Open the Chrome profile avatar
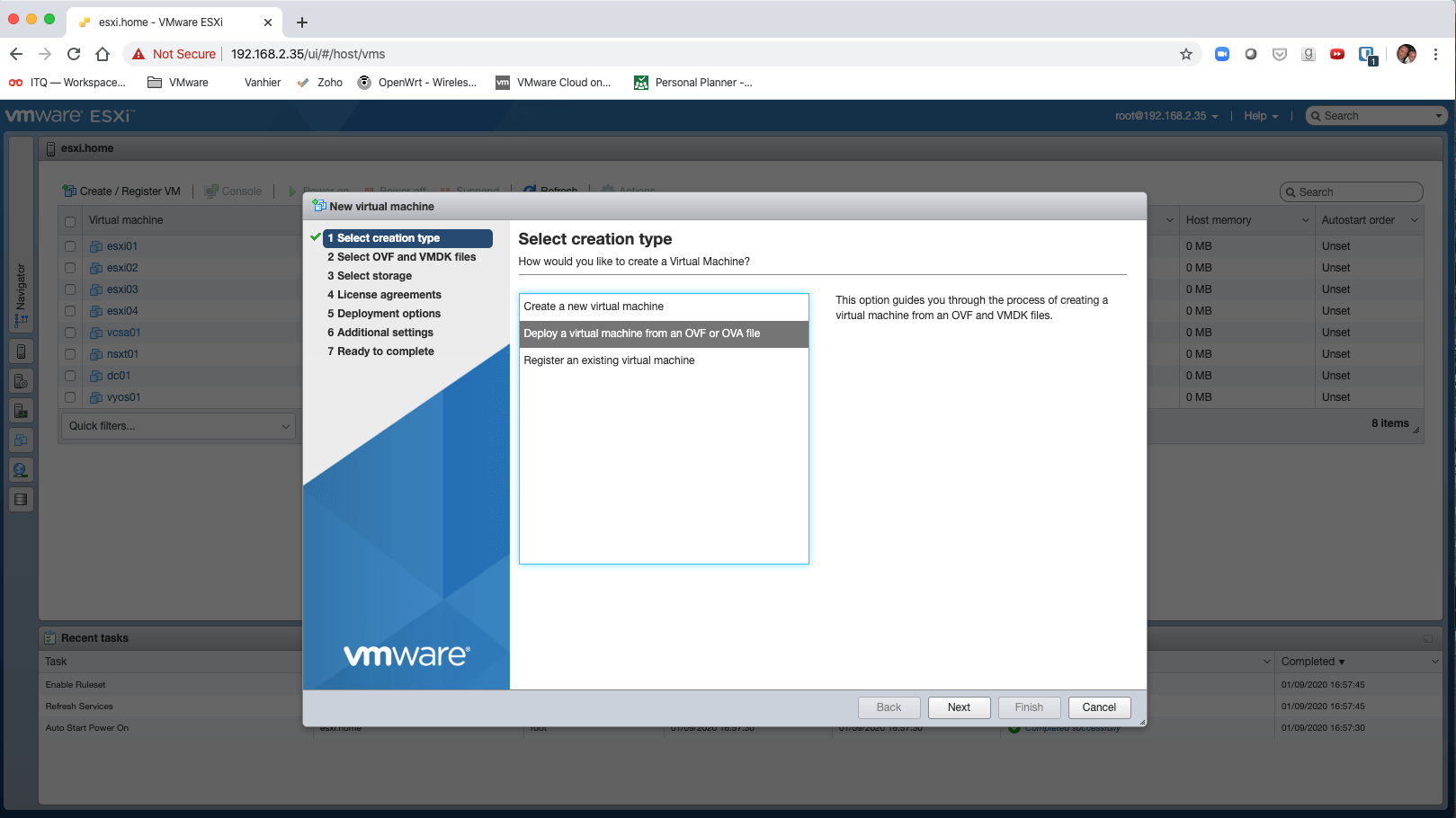 coord(1407,54)
